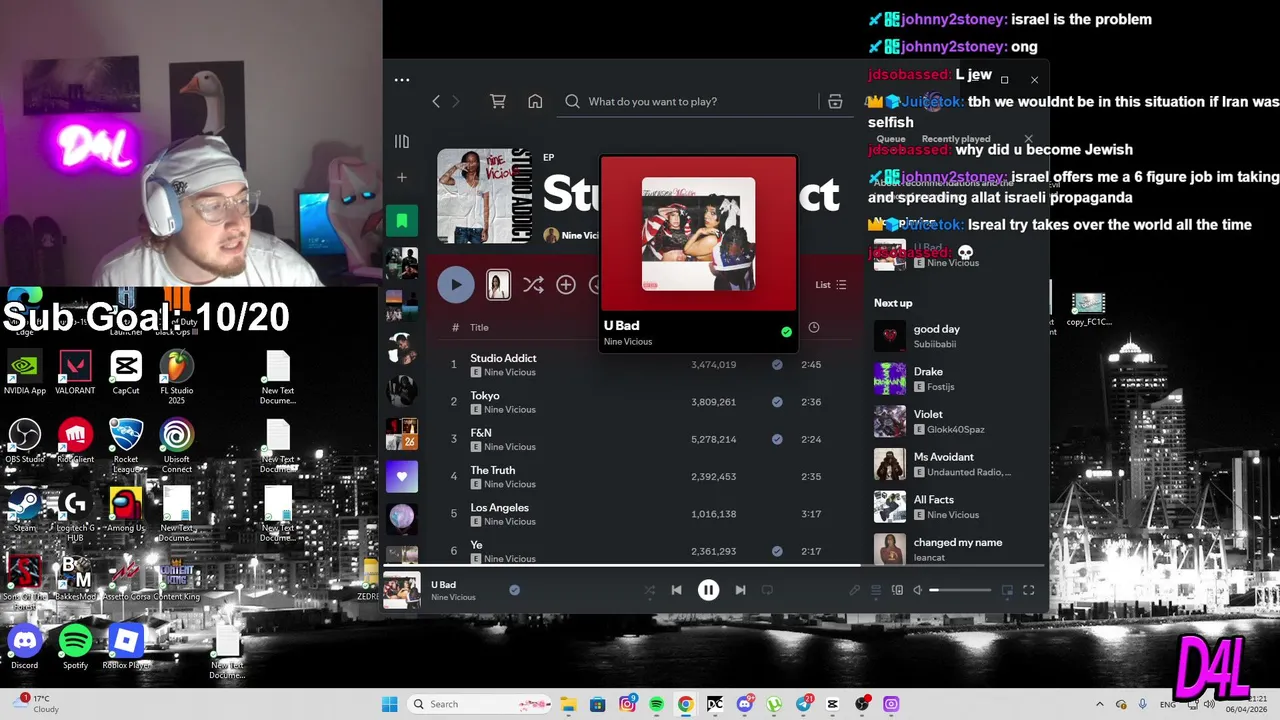
Task: Toggle saved checkmark for Studio Addict track
Action: pos(777,365)
